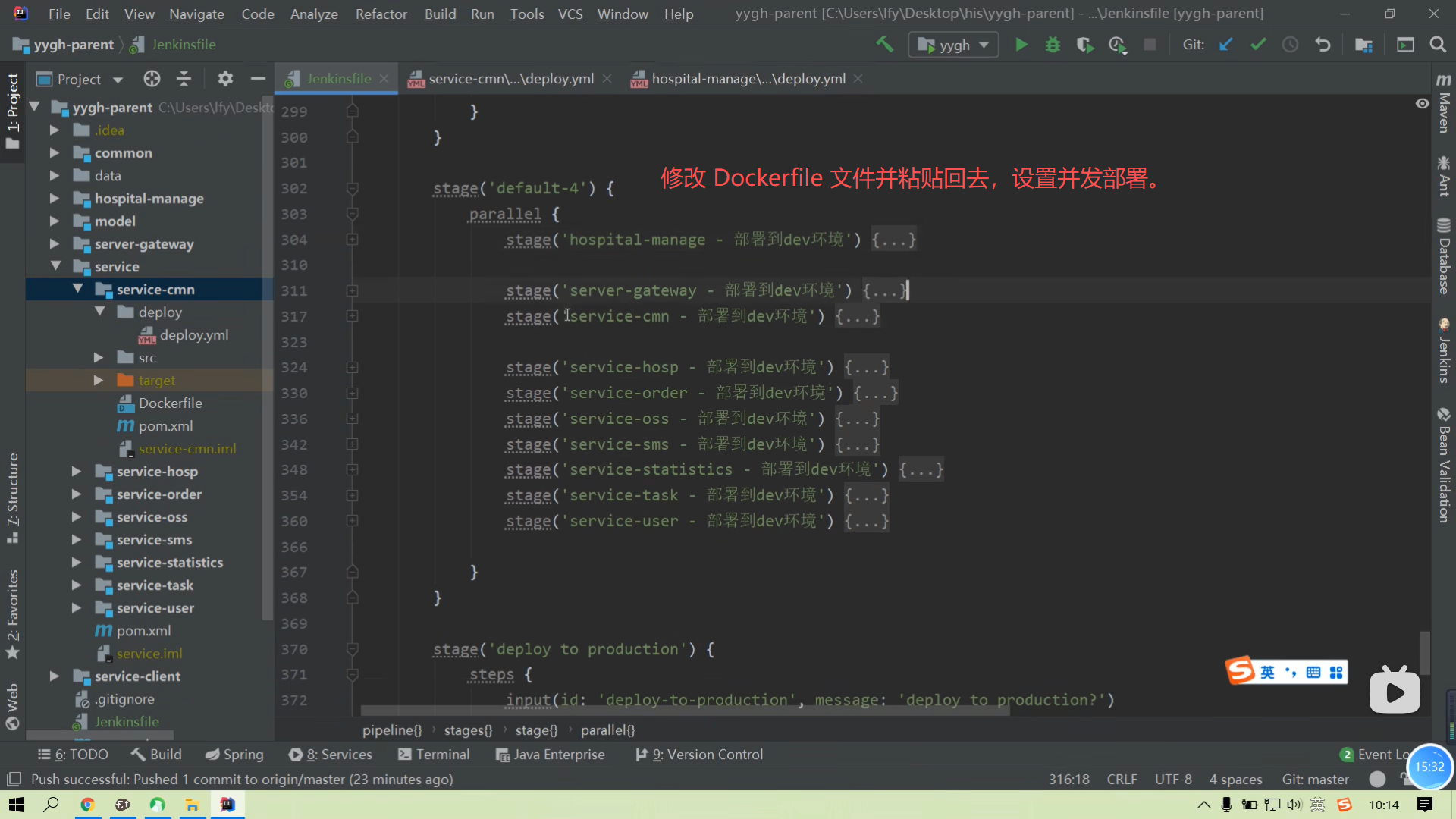The height and width of the screenshot is (819, 1456).
Task: Toggle the inspections eye widget
Action: pos(1423,104)
